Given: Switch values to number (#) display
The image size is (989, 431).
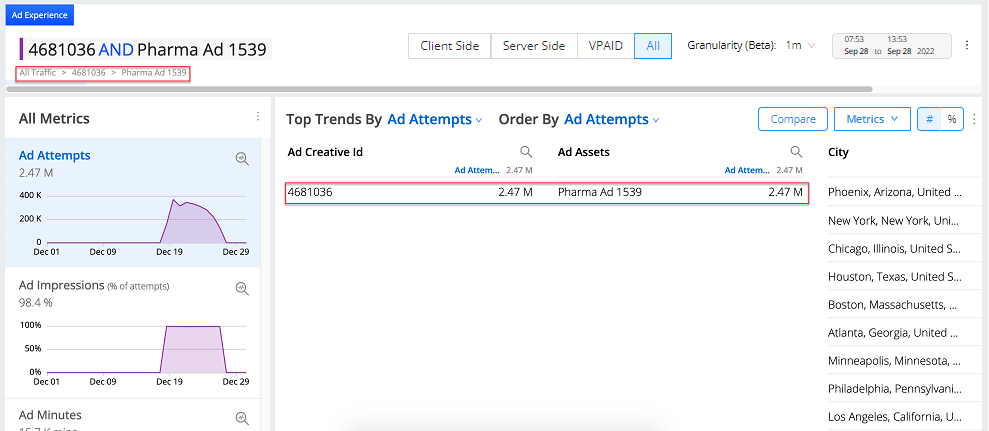Looking at the screenshot, I should [929, 119].
